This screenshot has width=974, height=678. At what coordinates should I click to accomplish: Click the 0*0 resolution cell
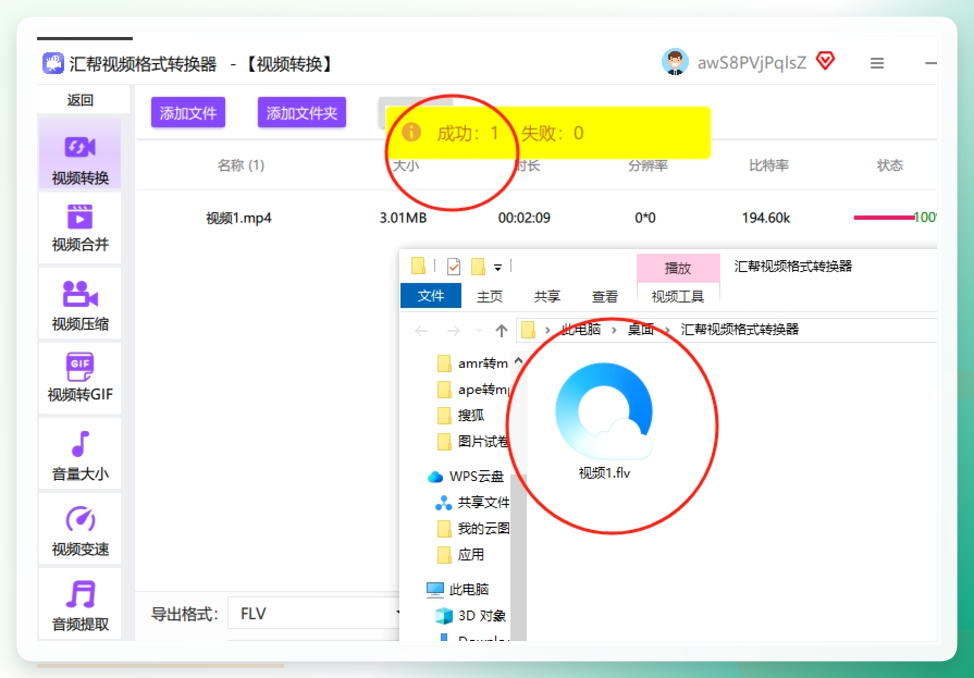coord(645,218)
